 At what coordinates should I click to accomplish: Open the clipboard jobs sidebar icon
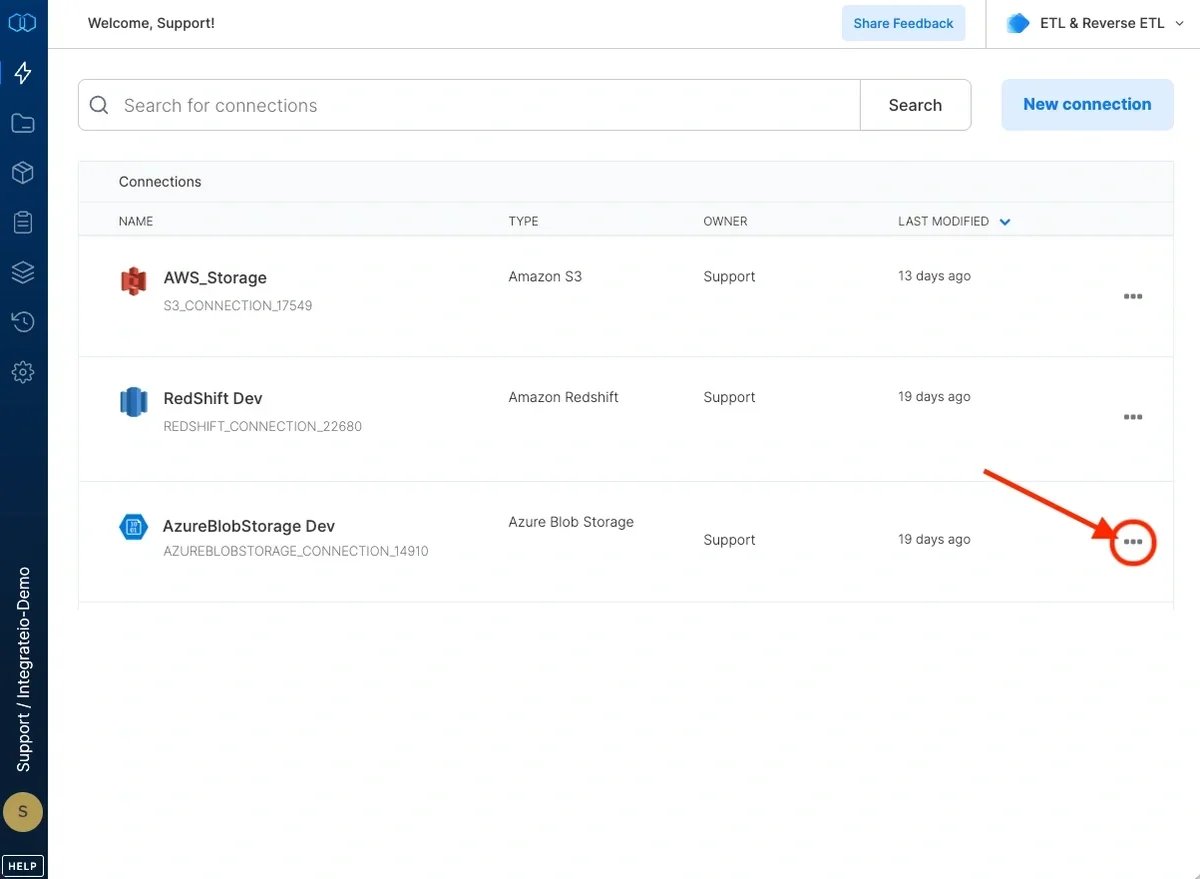pyautogui.click(x=23, y=222)
